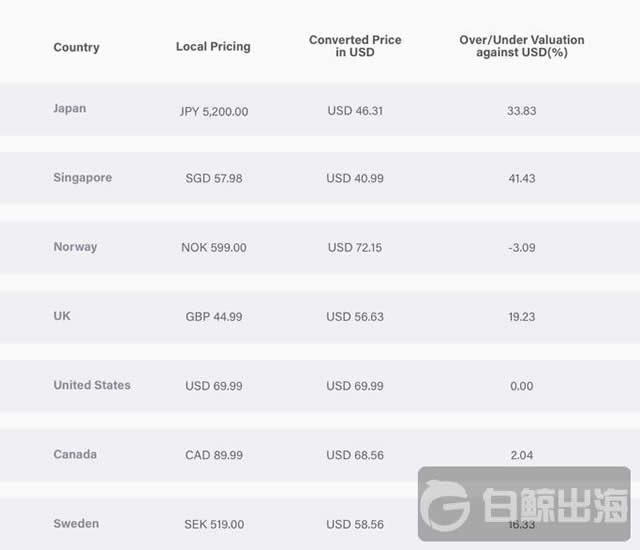Click the GBP 44.99 price cell
640x550 pixels.
(214, 317)
